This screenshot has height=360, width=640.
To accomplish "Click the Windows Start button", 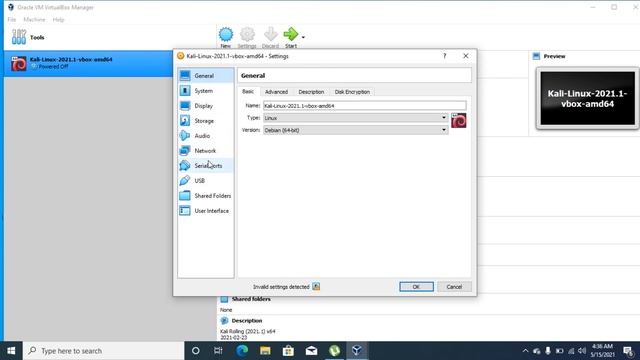I will [x=11, y=351].
